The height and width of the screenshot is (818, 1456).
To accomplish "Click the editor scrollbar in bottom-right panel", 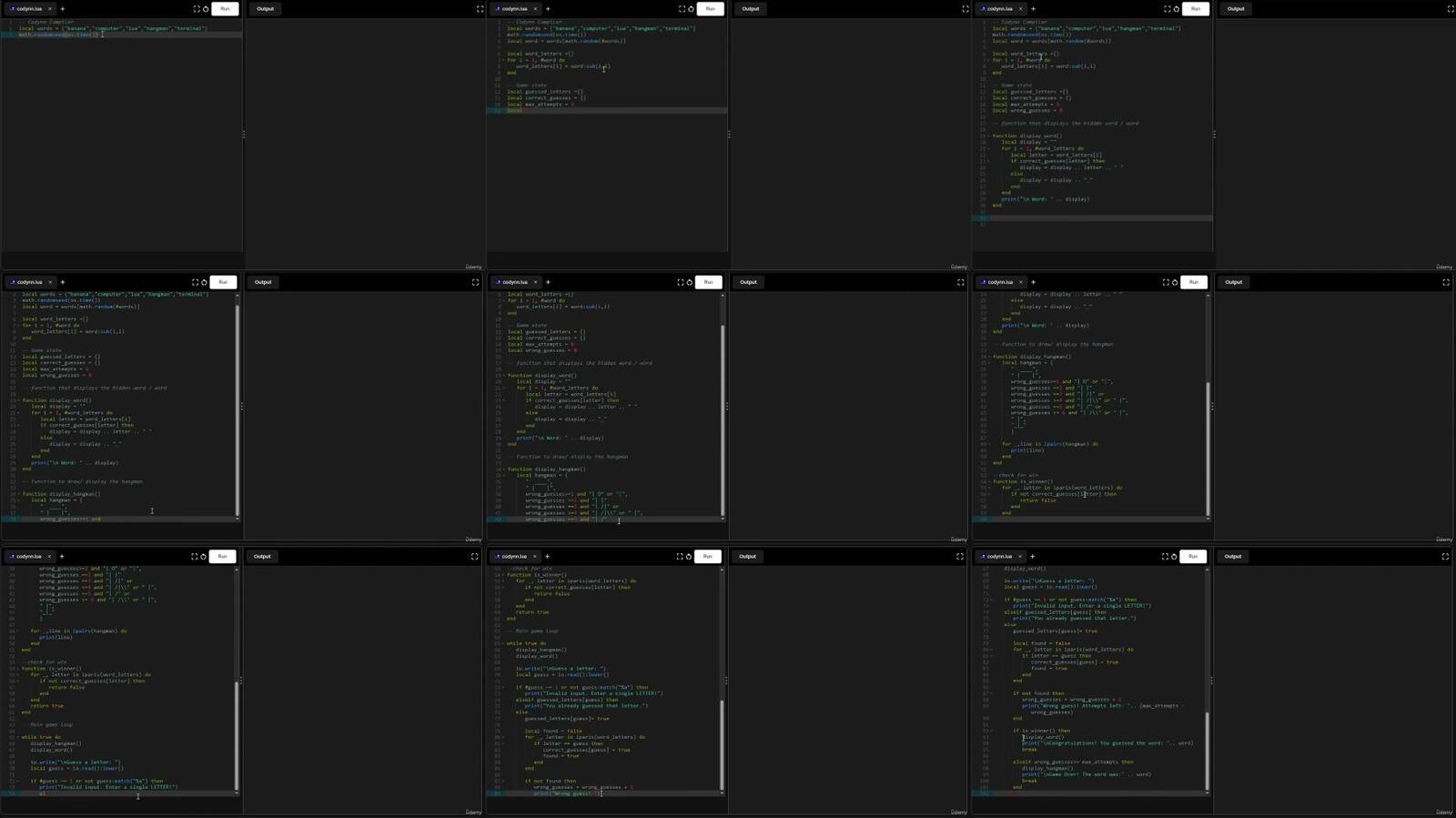I will (1208, 752).
